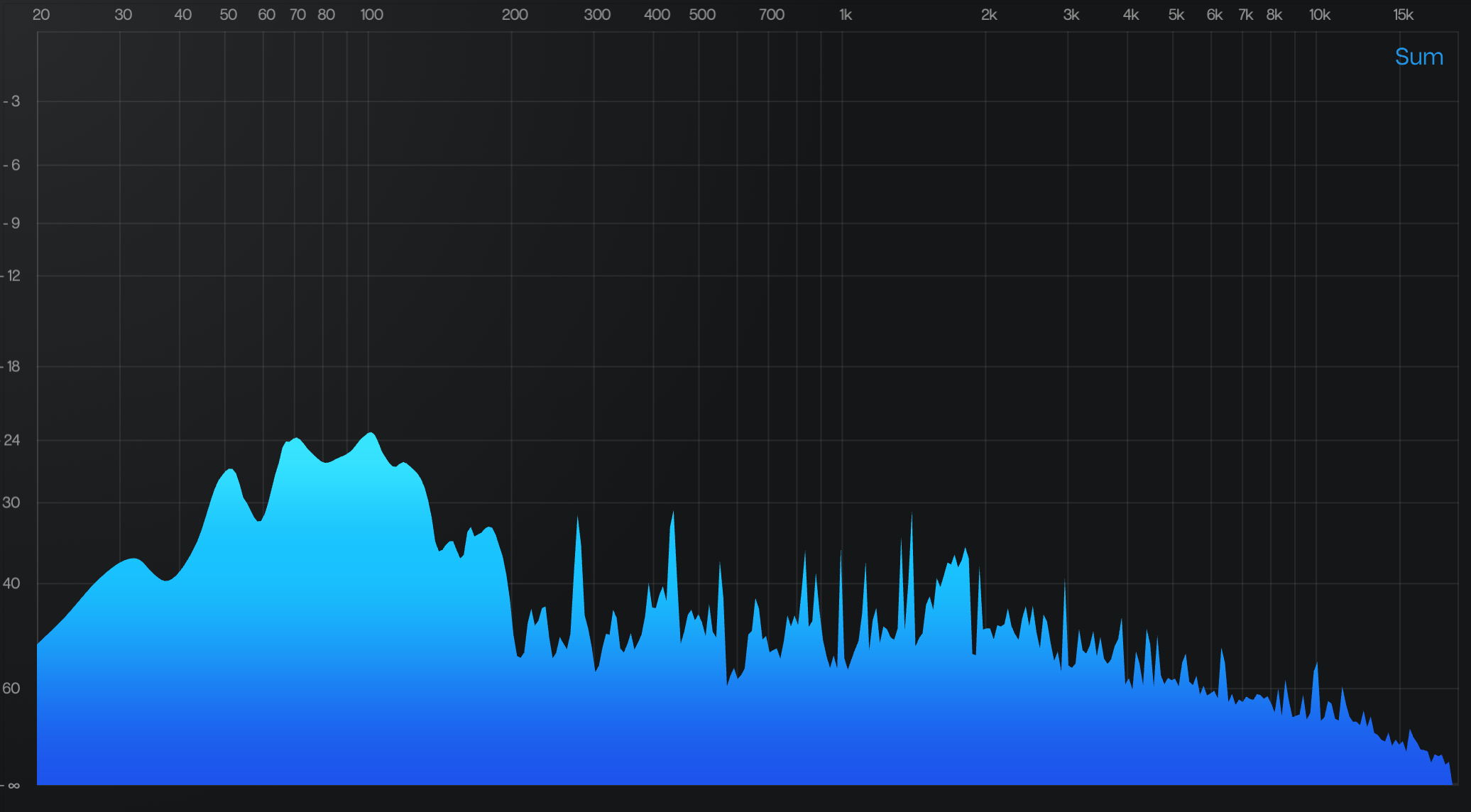Click the -60 dB level label
Image resolution: width=1471 pixels, height=812 pixels.
[12, 688]
